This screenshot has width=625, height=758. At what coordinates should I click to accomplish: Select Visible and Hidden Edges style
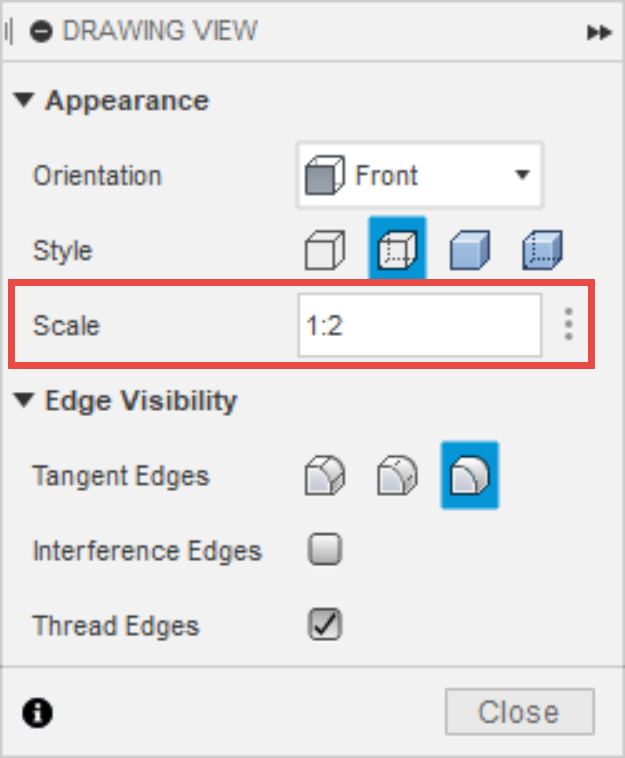coord(398,249)
